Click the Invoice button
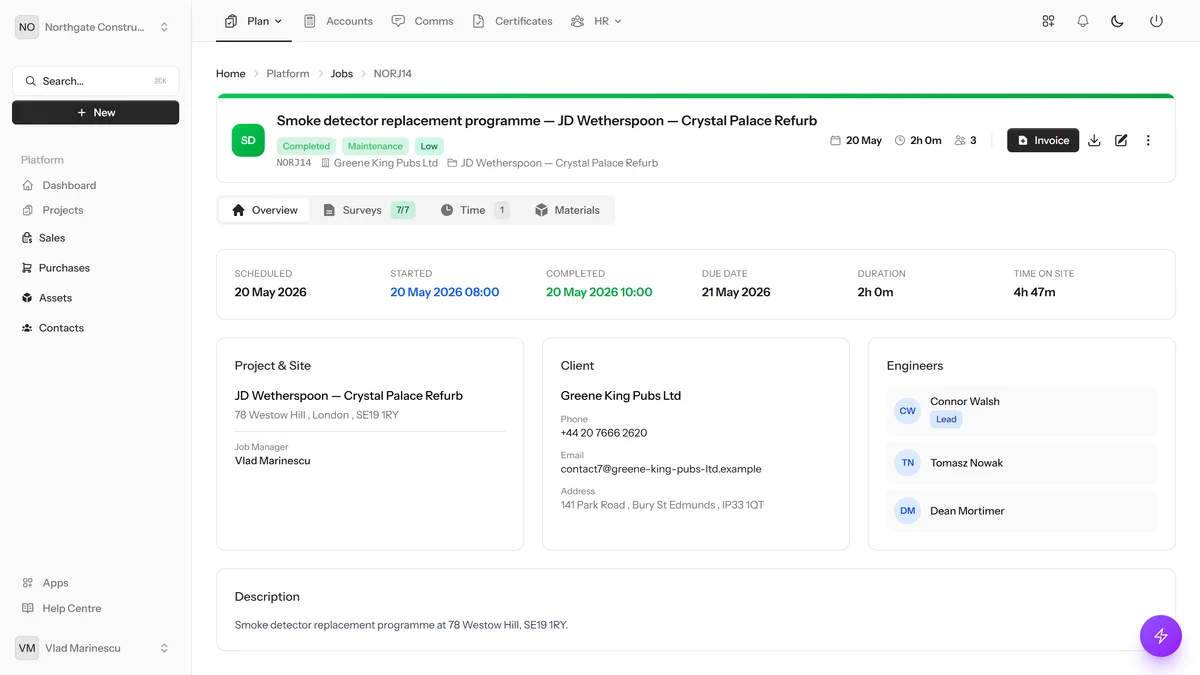 (1043, 141)
